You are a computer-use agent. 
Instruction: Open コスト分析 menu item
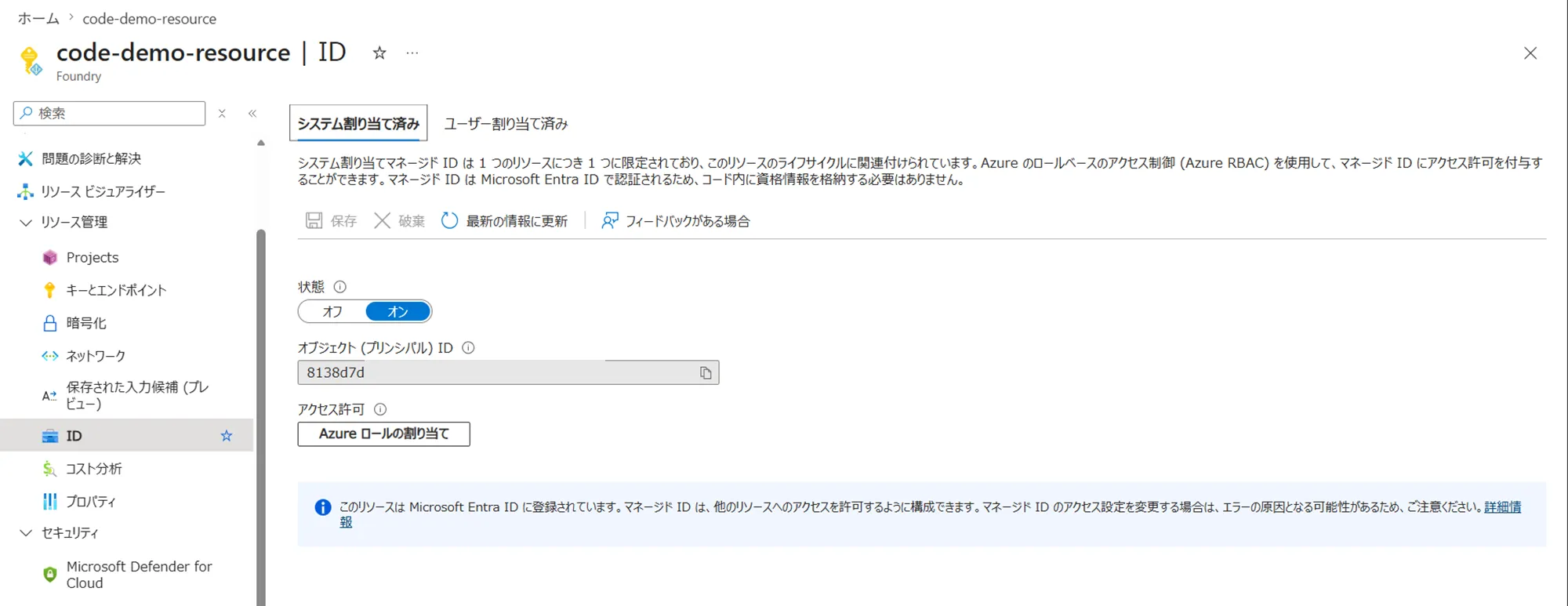tap(93, 469)
